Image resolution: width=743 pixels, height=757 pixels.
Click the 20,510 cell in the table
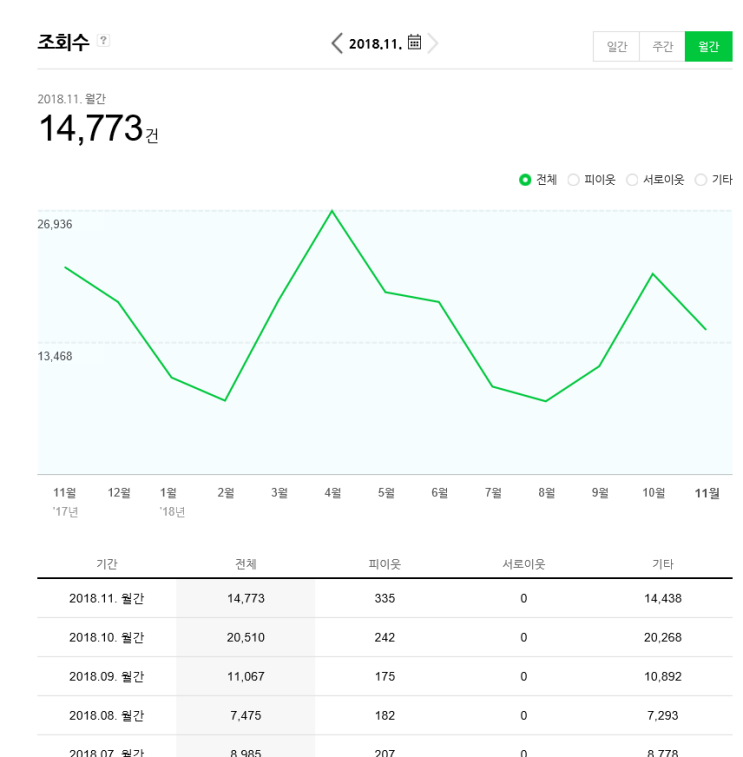[246, 638]
